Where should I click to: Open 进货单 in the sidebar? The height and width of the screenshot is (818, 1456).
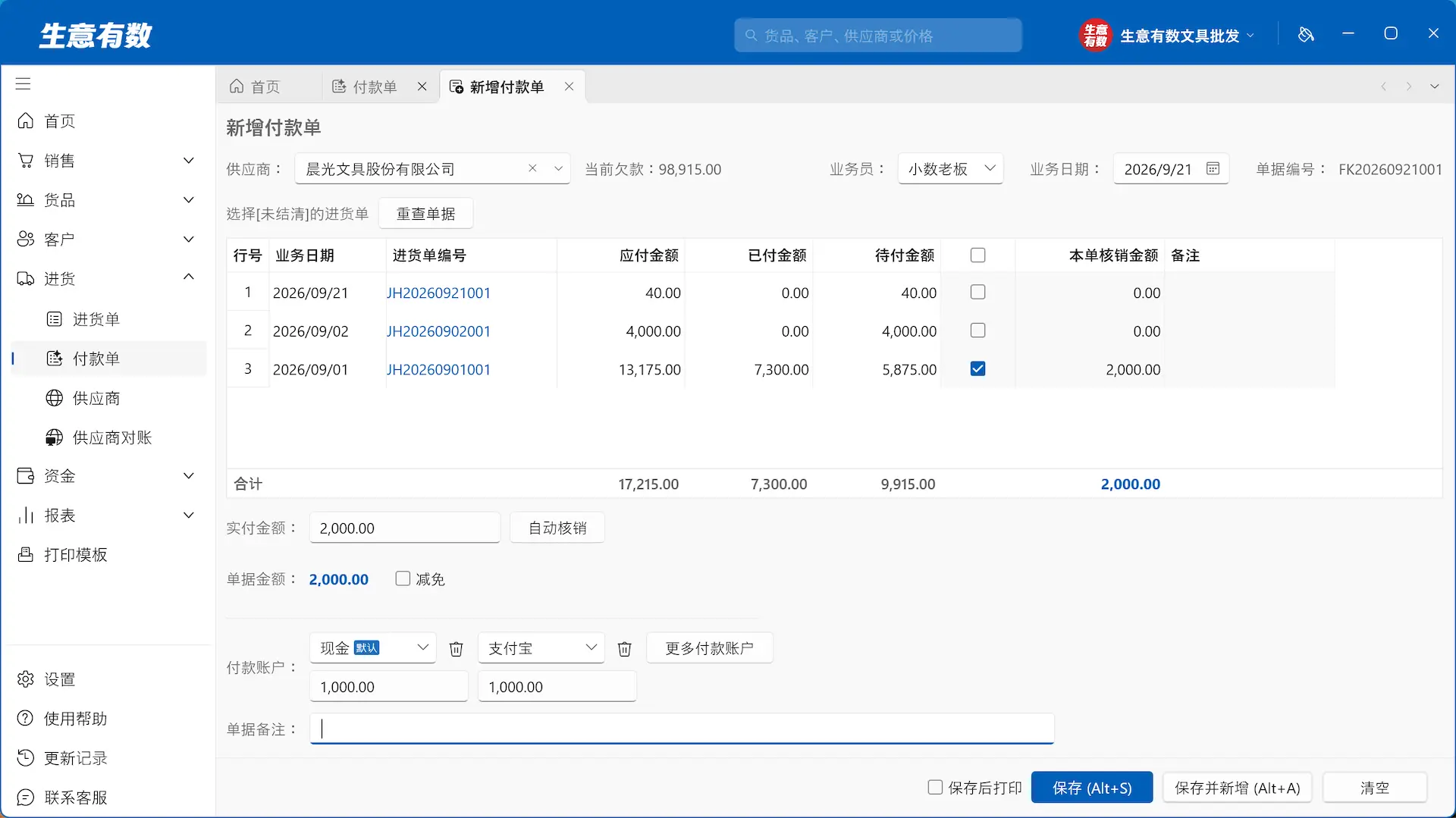[x=106, y=319]
